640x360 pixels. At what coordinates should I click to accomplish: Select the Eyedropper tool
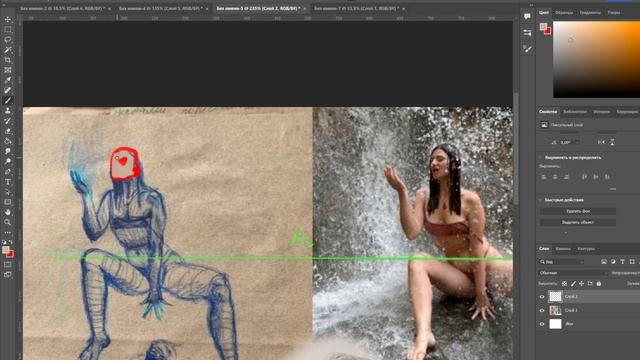coord(8,80)
